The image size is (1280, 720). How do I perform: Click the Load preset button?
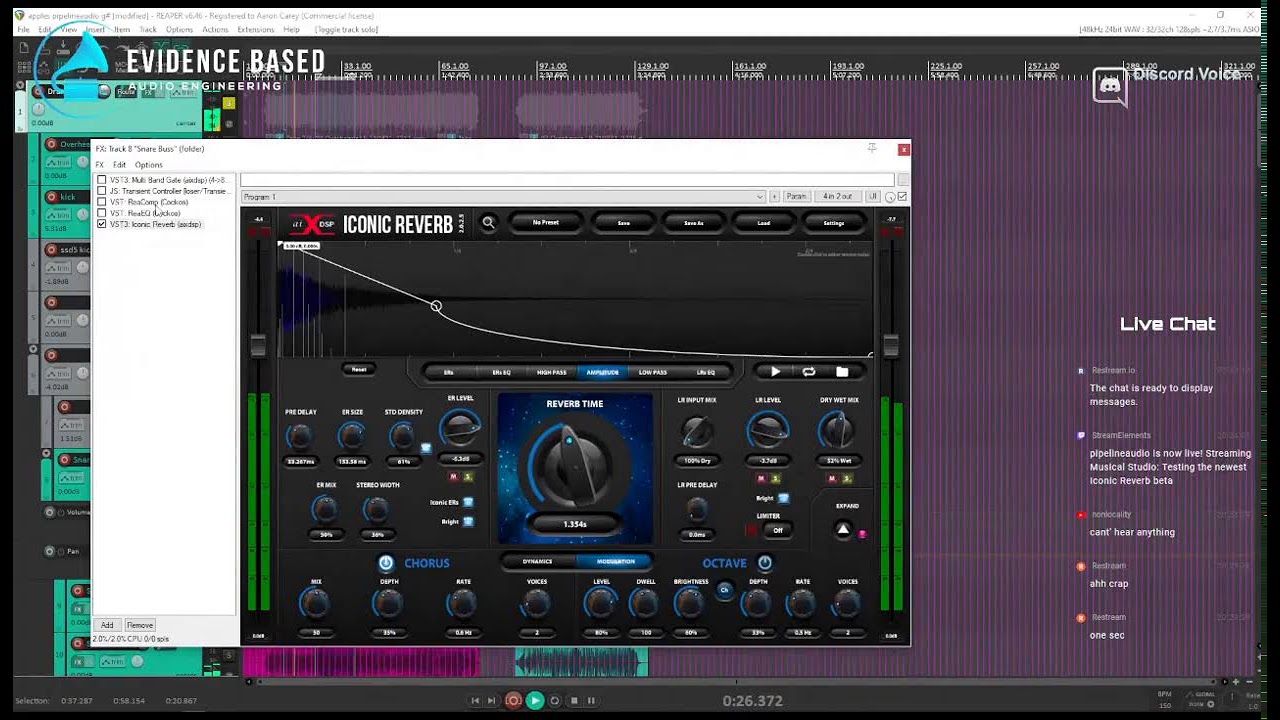pos(764,223)
